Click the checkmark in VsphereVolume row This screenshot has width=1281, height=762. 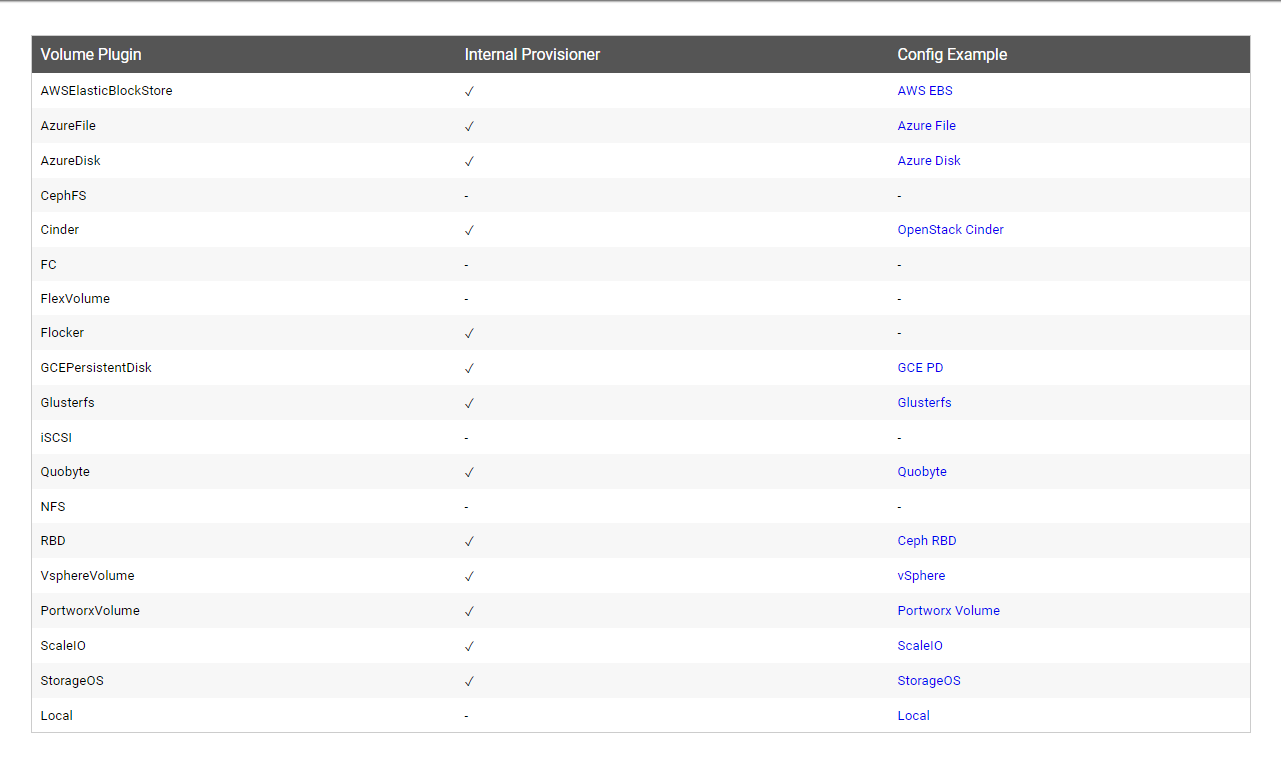click(x=469, y=576)
